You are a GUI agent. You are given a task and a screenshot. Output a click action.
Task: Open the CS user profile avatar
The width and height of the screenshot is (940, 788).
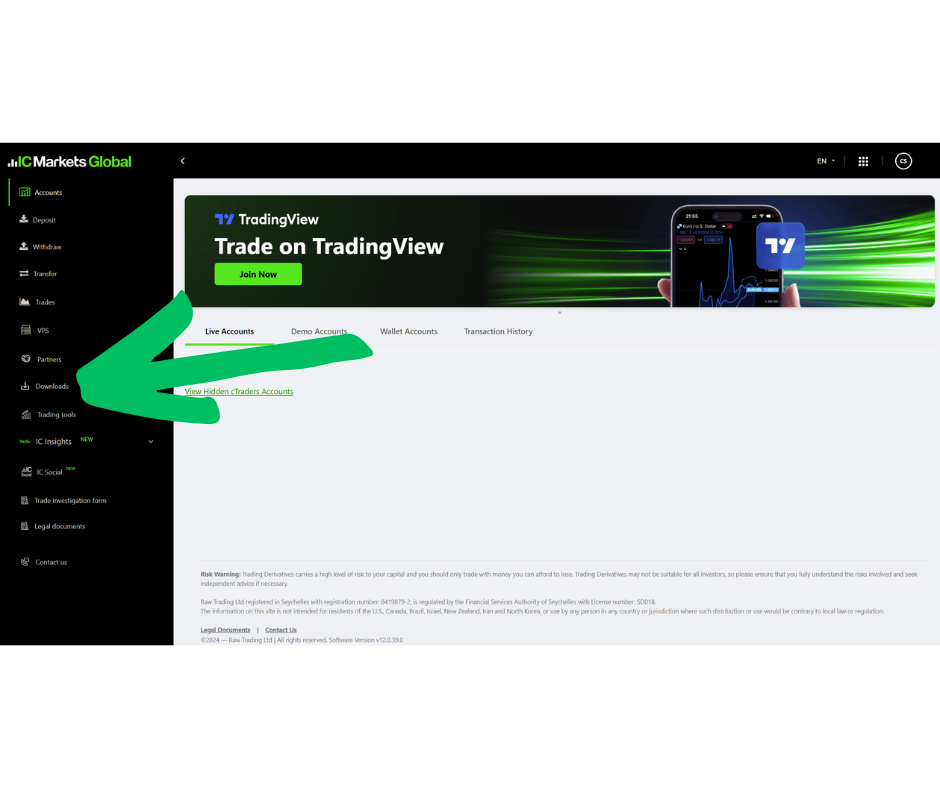(903, 161)
